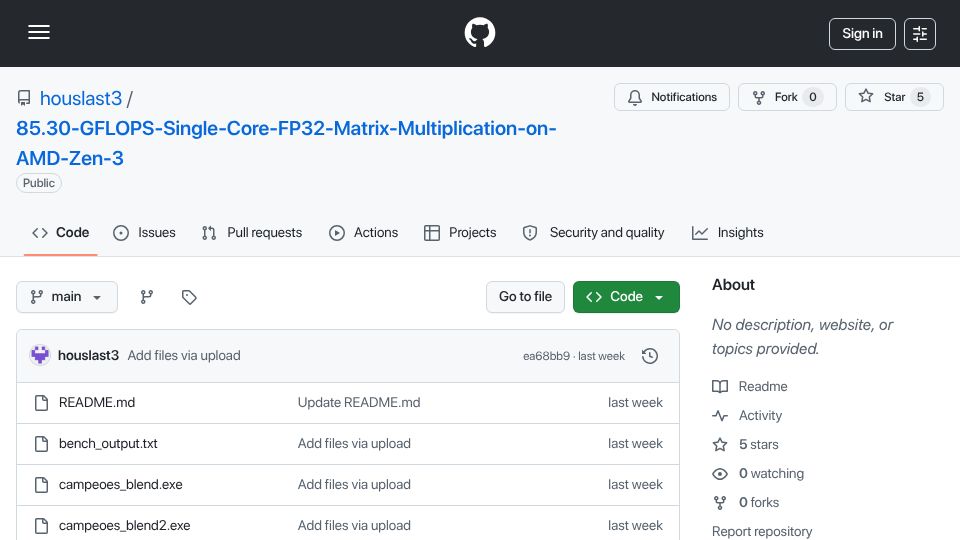Click the Fork count badge 0
Image resolution: width=960 pixels, height=540 pixels.
[x=812, y=97]
